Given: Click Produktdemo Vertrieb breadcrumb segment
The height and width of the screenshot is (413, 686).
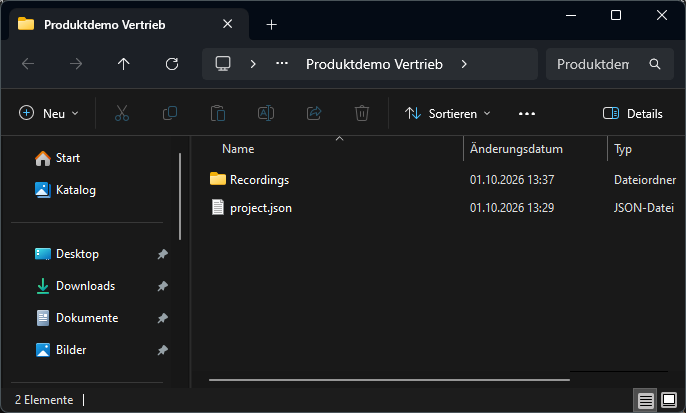Looking at the screenshot, I should tap(374, 64).
